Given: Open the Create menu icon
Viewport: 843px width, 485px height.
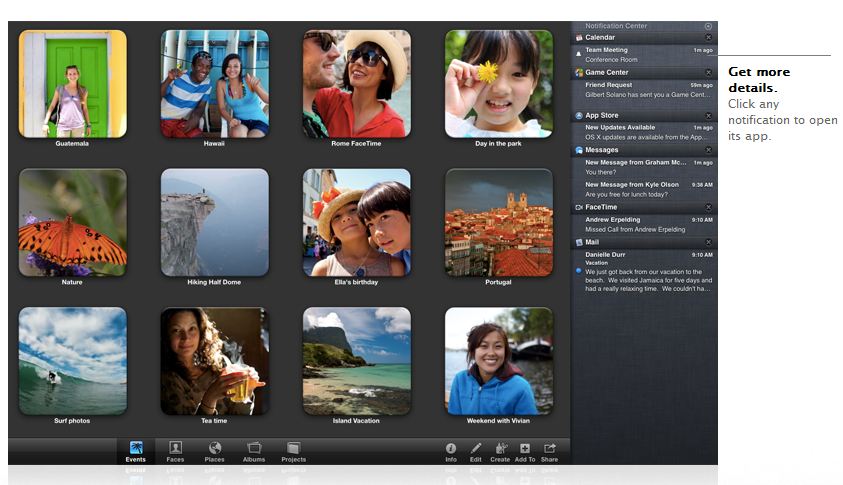Looking at the screenshot, I should pos(500,451).
